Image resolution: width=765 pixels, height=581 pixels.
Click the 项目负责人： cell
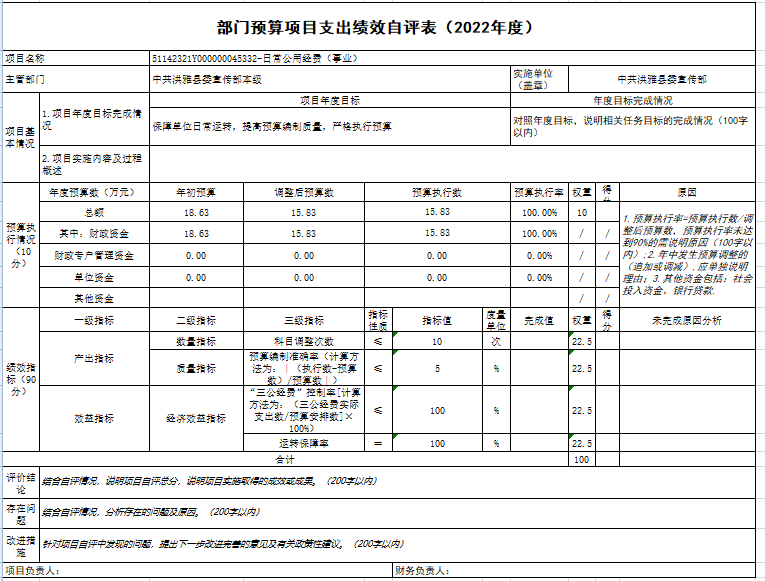click(x=198, y=570)
